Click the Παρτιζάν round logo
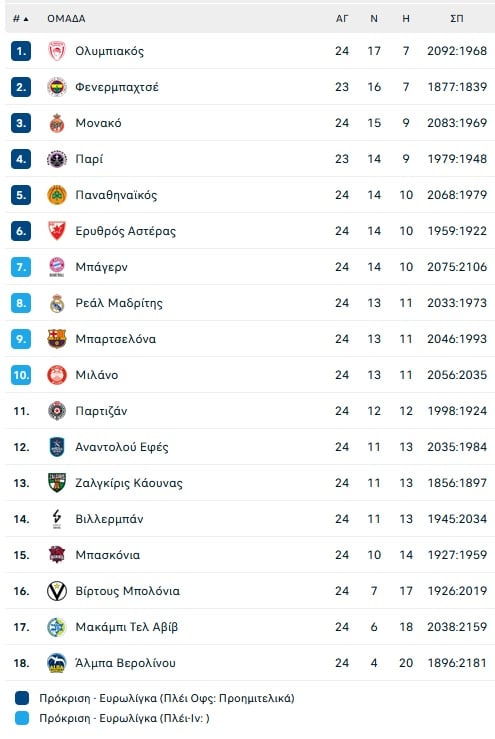The image size is (495, 739). click(x=57, y=411)
